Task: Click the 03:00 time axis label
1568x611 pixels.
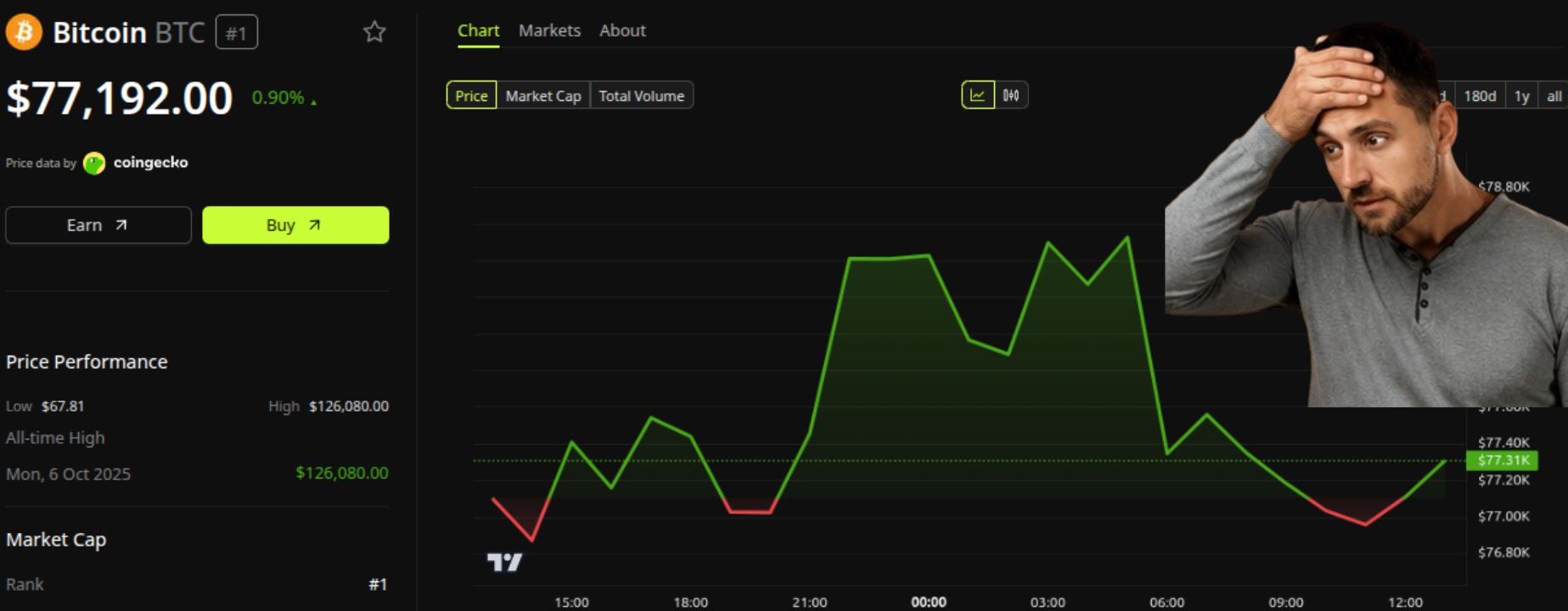Action: tap(1048, 602)
